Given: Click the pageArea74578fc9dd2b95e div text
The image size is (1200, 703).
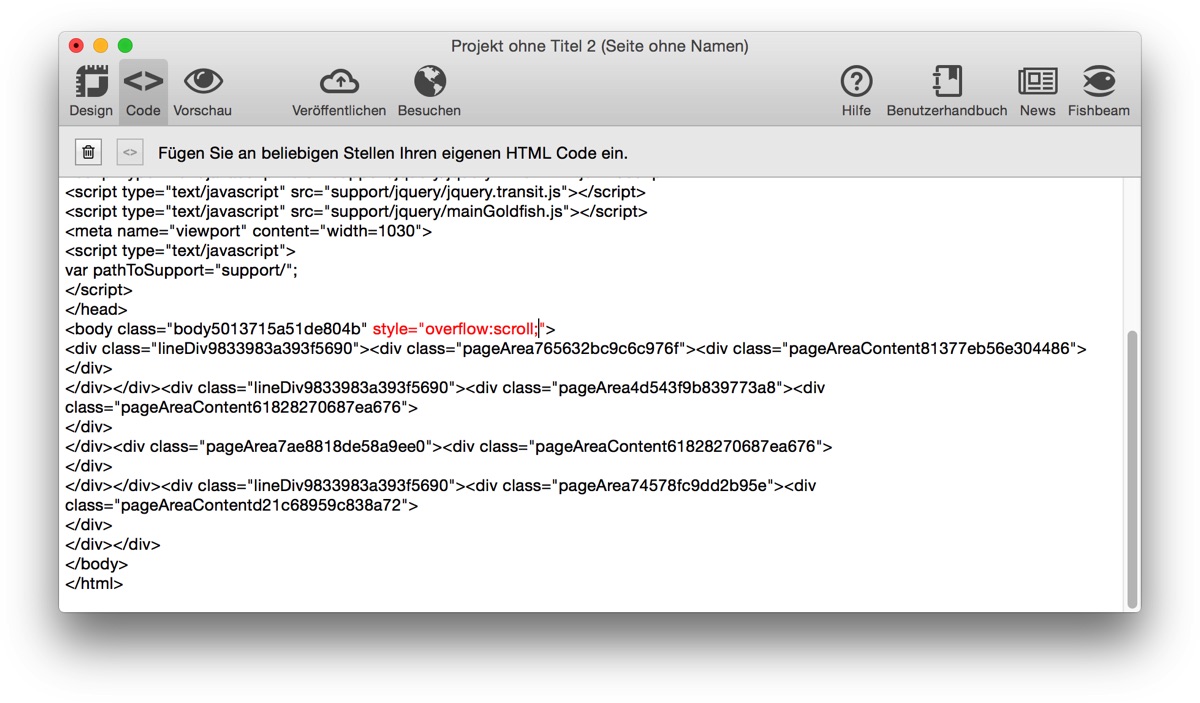Looking at the screenshot, I should (626, 485).
